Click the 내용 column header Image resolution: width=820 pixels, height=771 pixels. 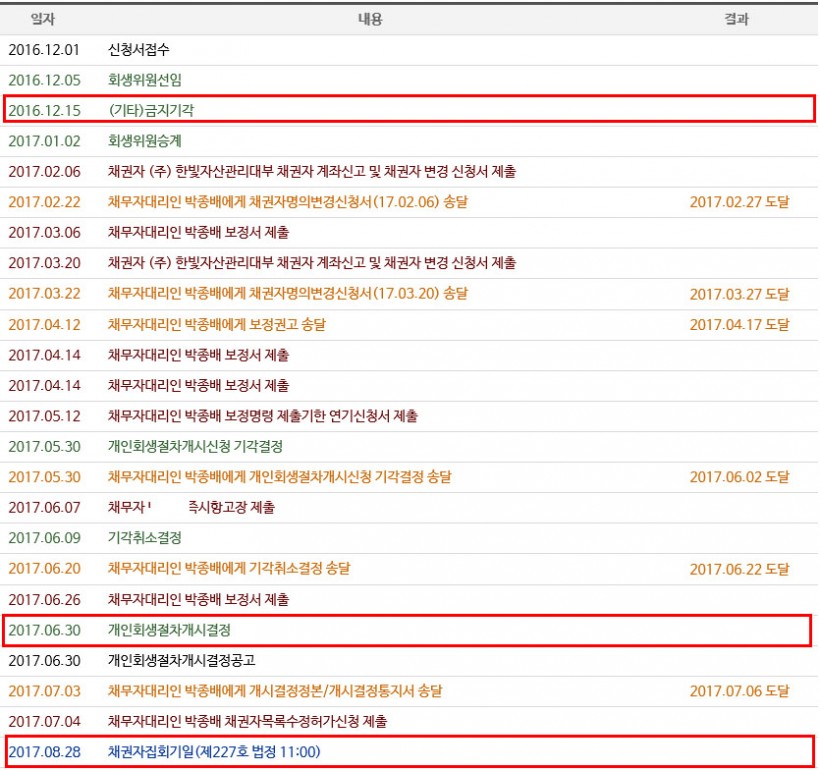pyautogui.click(x=370, y=19)
